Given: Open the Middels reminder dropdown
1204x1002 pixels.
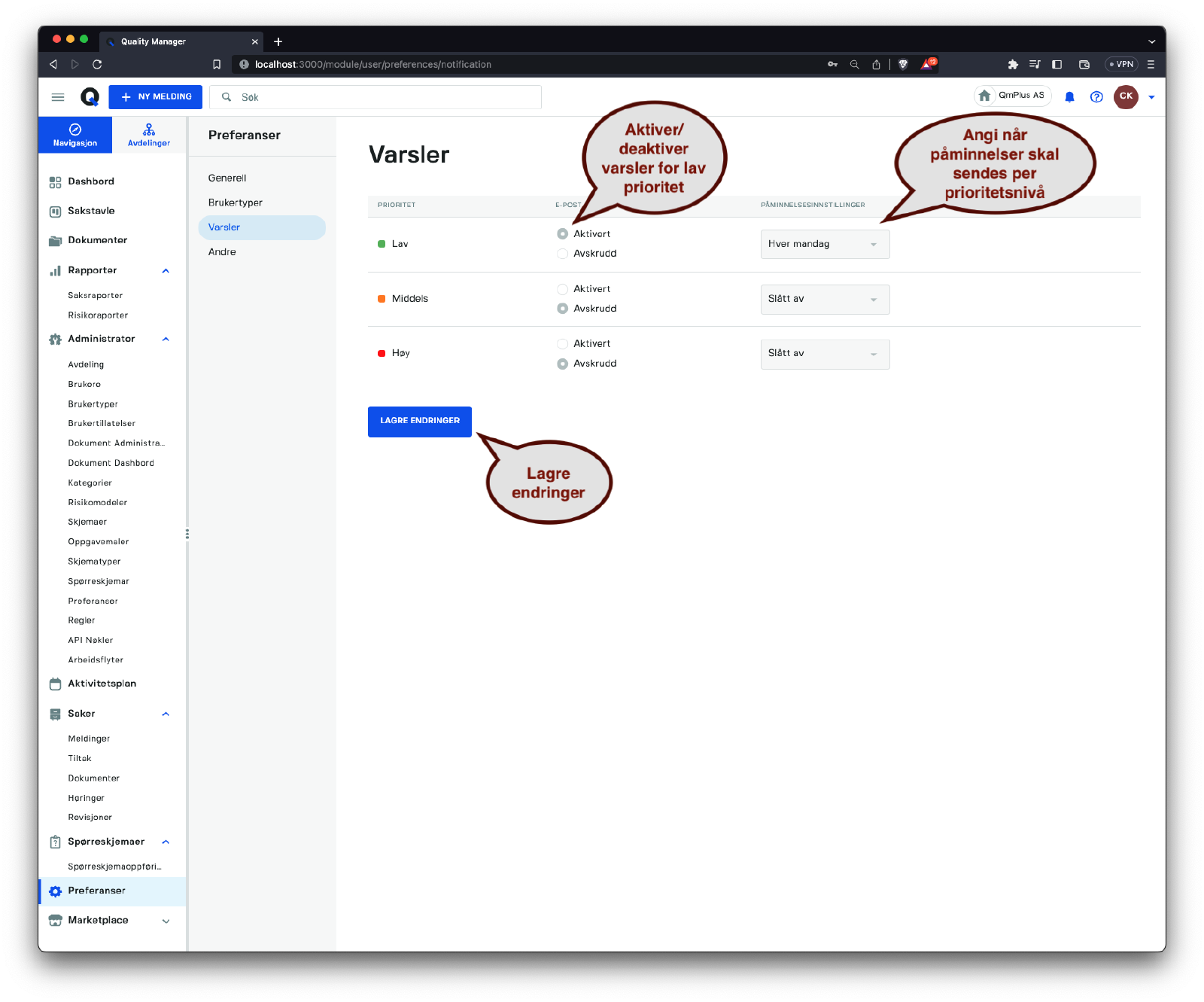Looking at the screenshot, I should (825, 300).
